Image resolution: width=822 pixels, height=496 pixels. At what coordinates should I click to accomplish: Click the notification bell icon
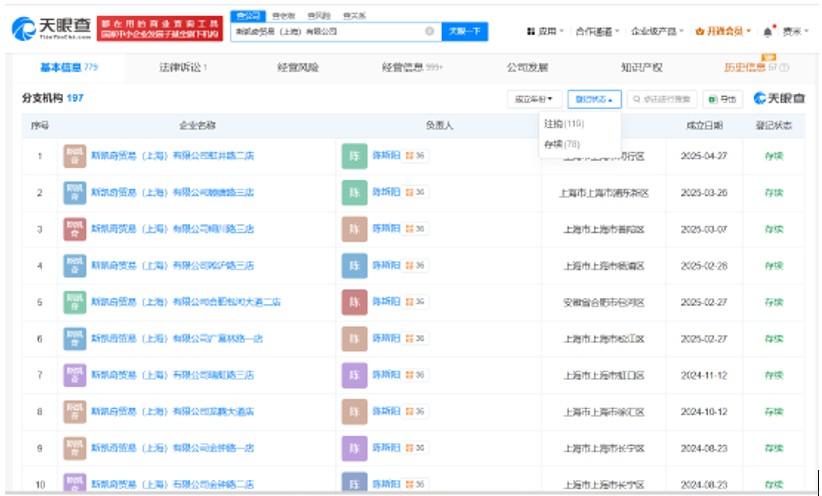(x=768, y=31)
